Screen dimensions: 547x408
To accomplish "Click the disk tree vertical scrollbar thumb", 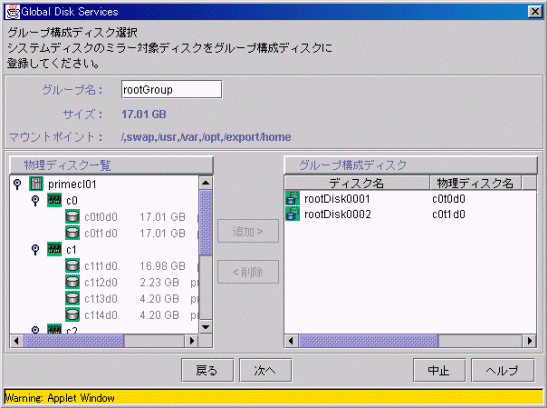I will (x=205, y=223).
